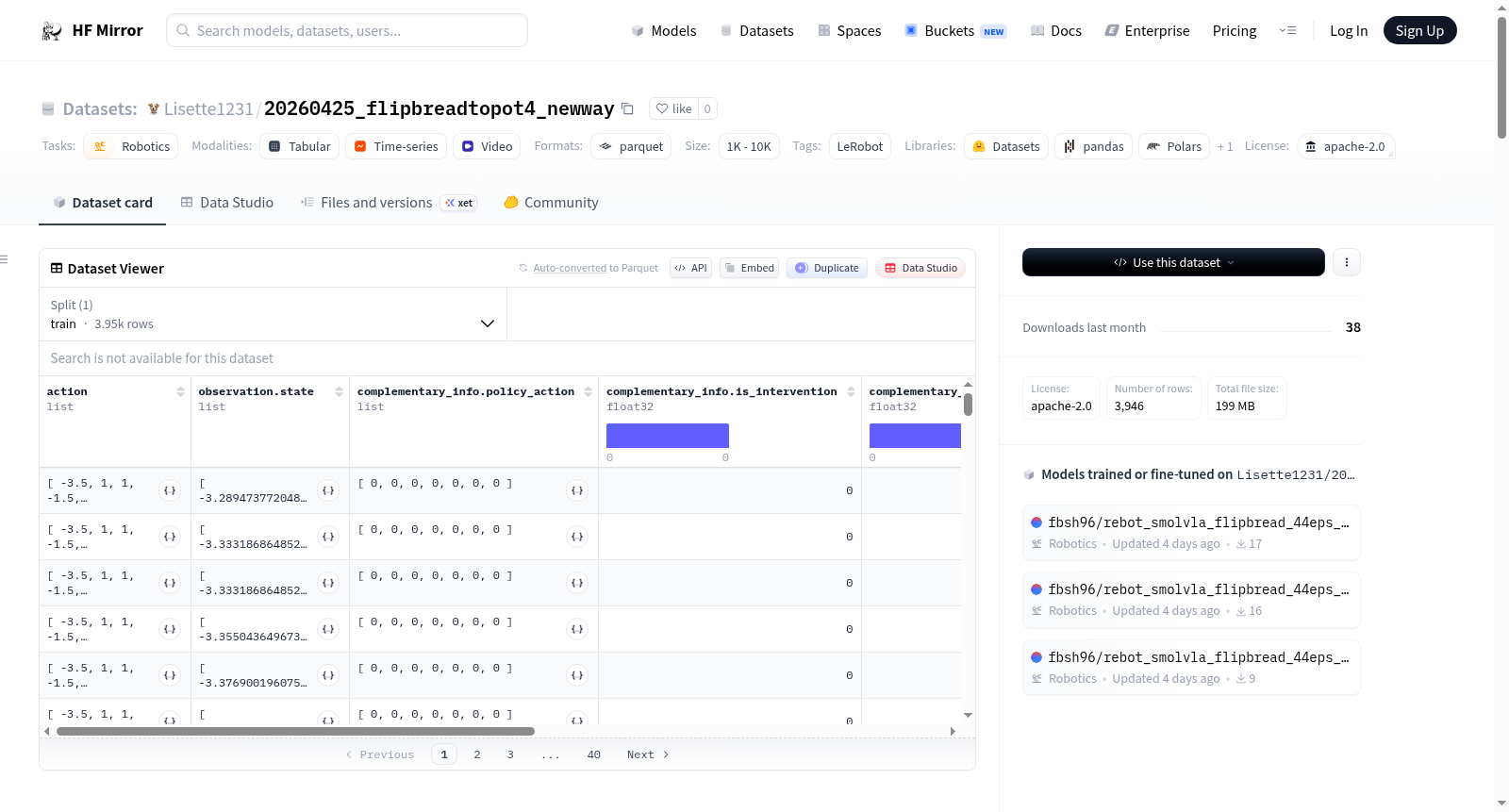This screenshot has height=812, width=1509.
Task: Sort the action column
Action: point(180,391)
